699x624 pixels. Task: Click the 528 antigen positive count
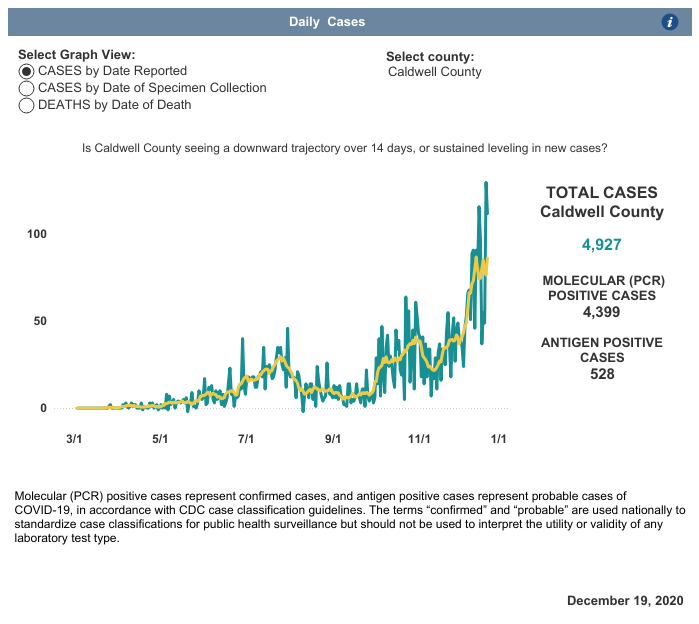tap(601, 374)
